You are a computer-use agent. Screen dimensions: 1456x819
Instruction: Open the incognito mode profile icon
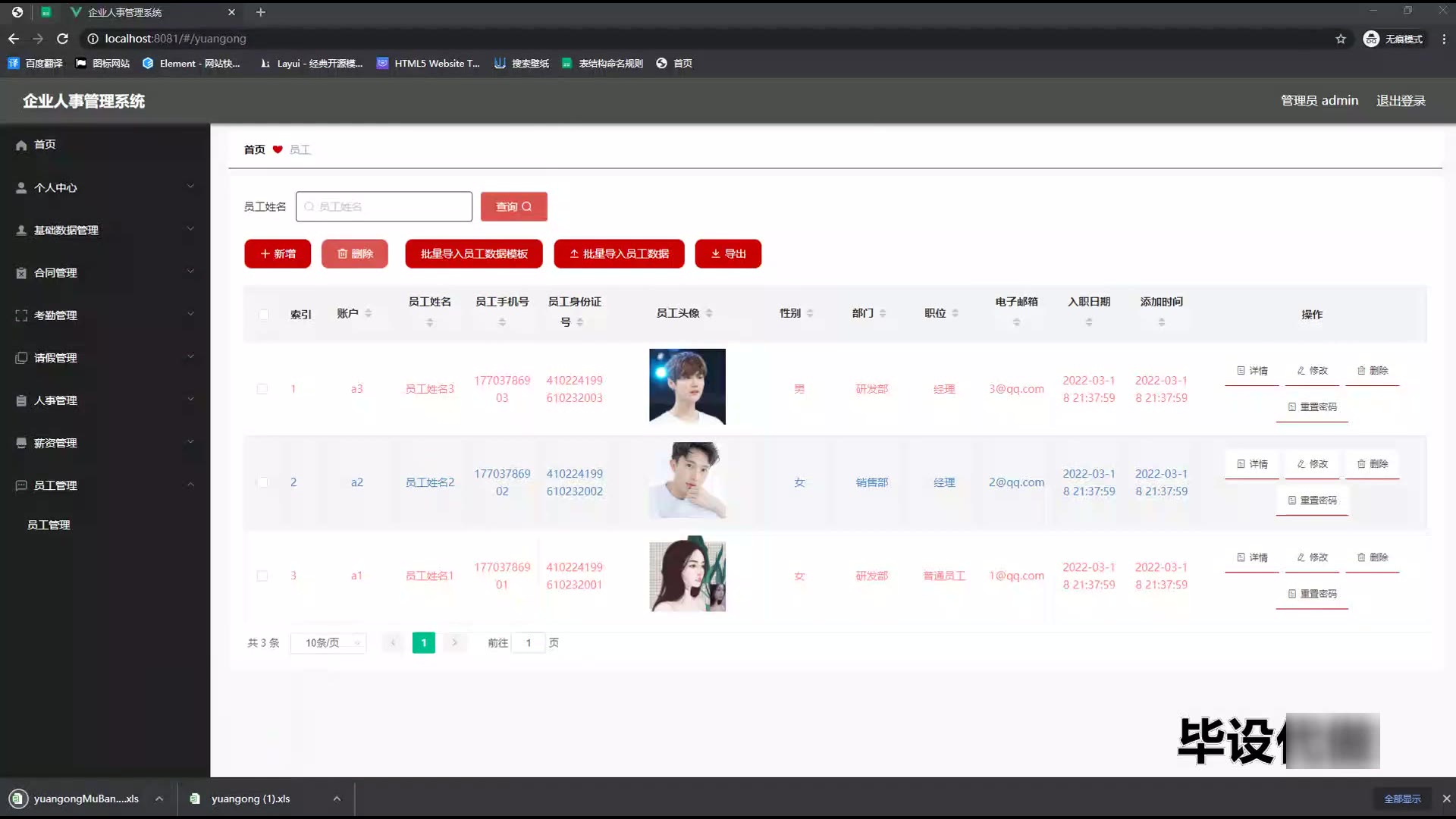coord(1393,39)
